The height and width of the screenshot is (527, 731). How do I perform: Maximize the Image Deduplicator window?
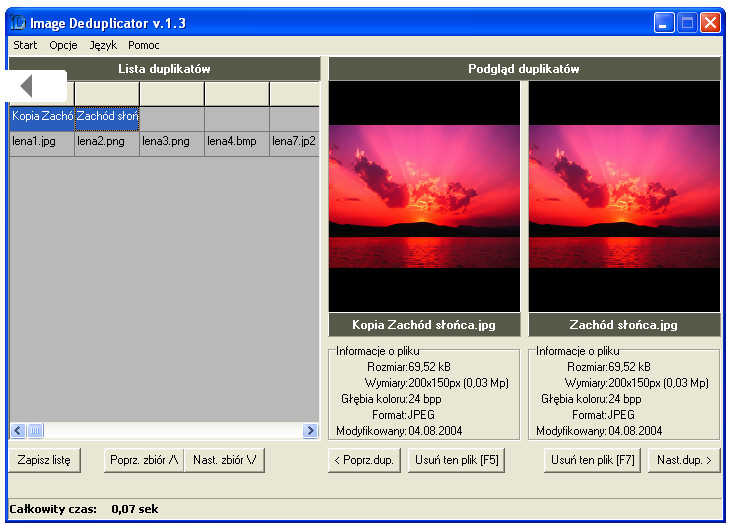point(687,22)
